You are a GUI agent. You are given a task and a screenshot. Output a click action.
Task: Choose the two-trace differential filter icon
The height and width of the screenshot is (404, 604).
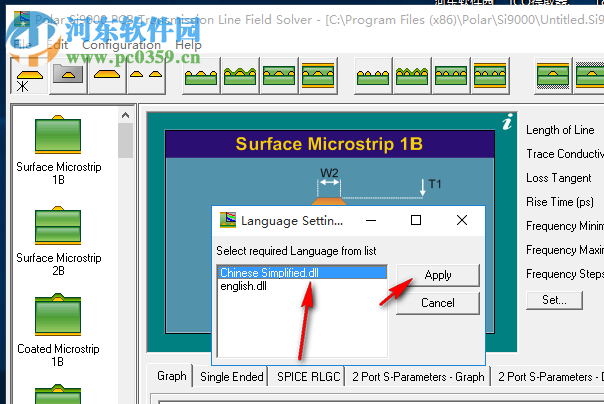pos(146,75)
